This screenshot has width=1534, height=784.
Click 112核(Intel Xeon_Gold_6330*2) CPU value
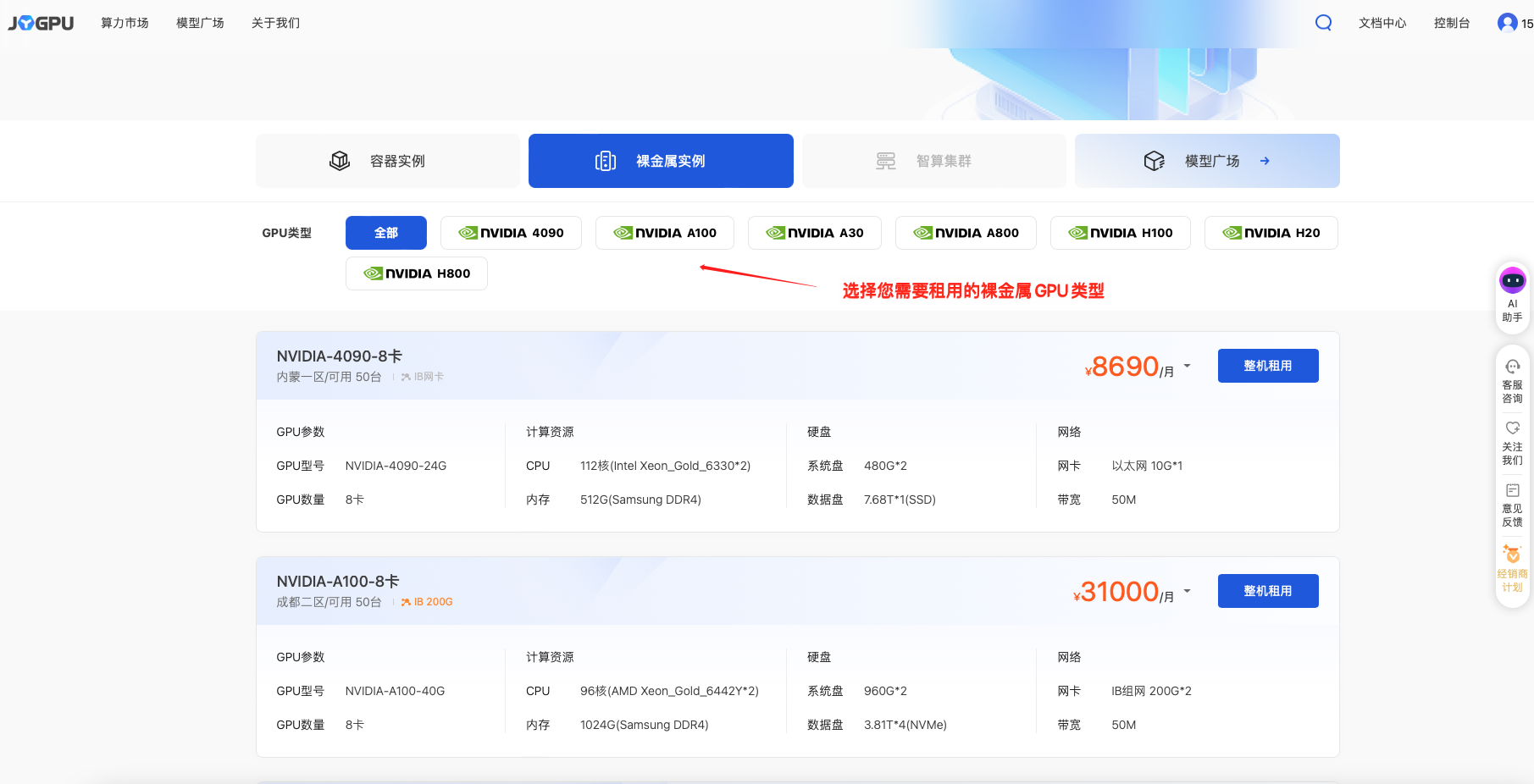pos(665,466)
